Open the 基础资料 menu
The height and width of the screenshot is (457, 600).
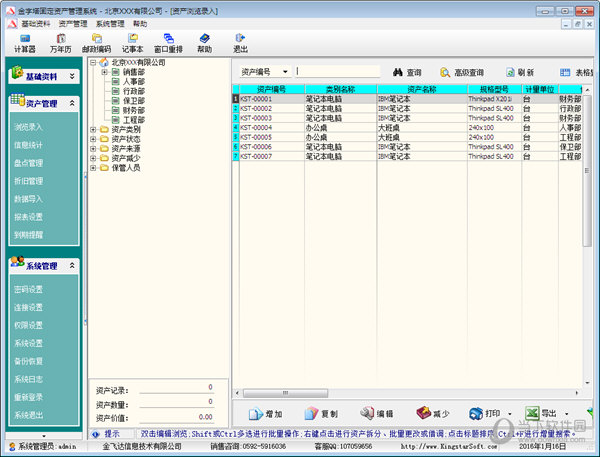(x=36, y=24)
